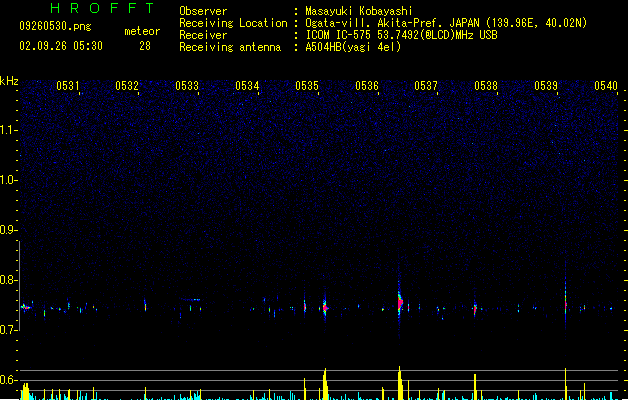Click the yellow intensity bar after 0535
The height and width of the screenshot is (400, 629).
(325, 384)
